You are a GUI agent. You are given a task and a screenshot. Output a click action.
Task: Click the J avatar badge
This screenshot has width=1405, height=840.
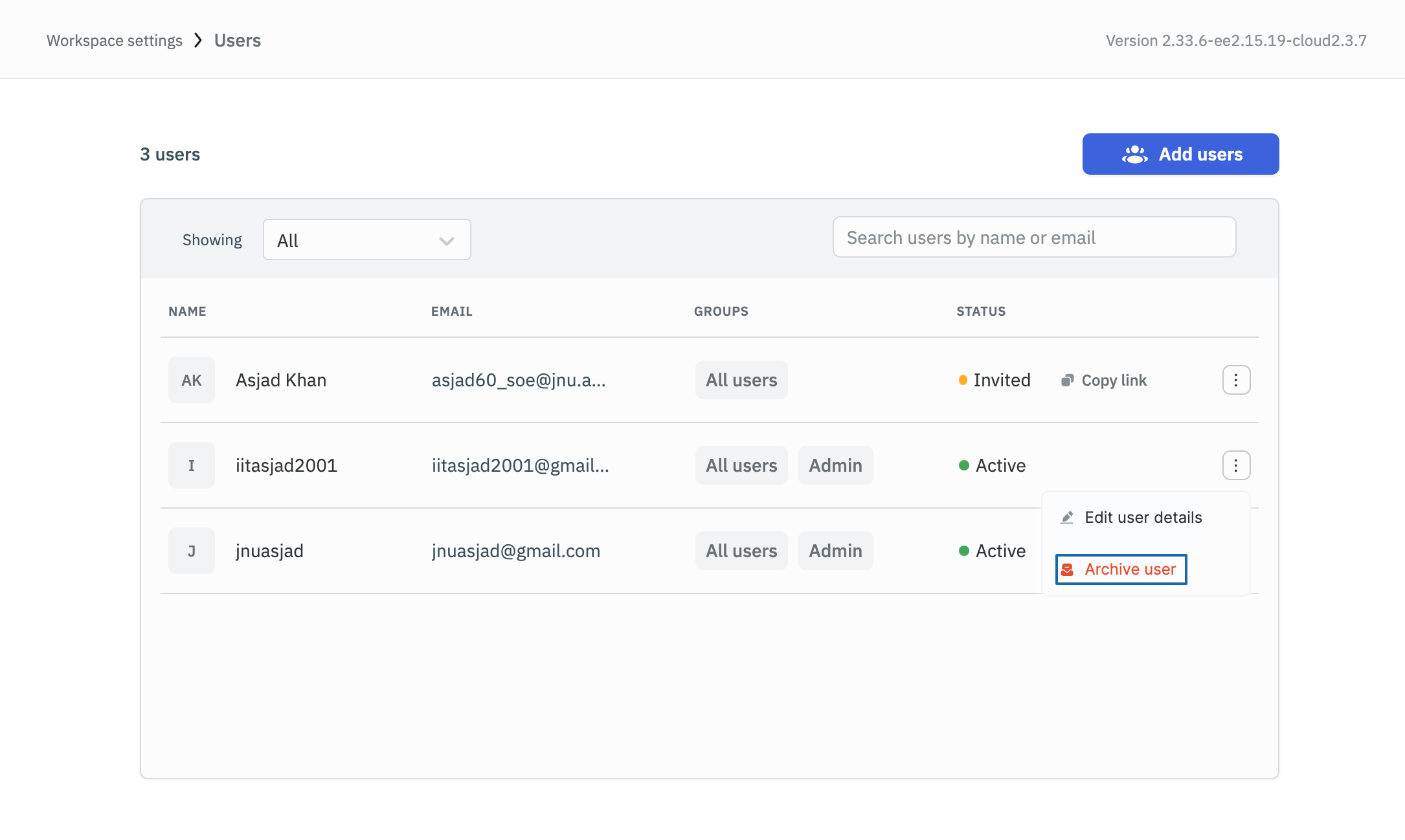[191, 551]
